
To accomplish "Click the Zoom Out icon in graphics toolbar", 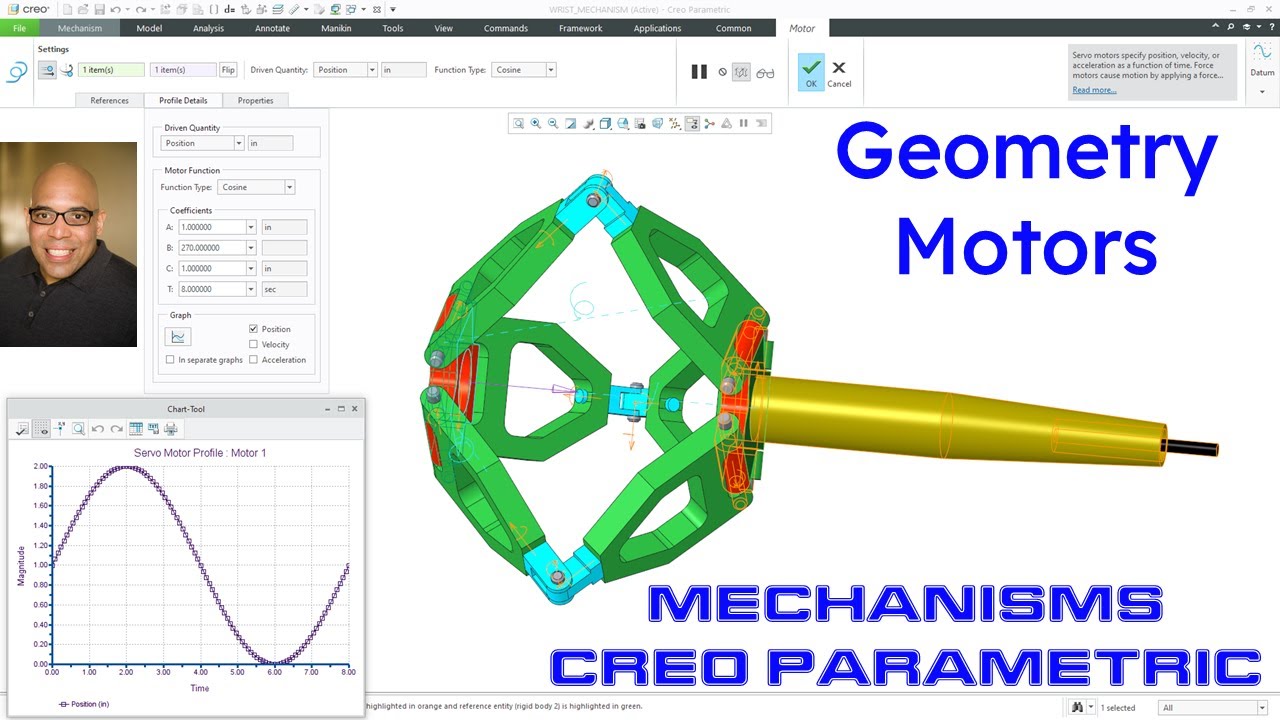I will (x=553, y=124).
